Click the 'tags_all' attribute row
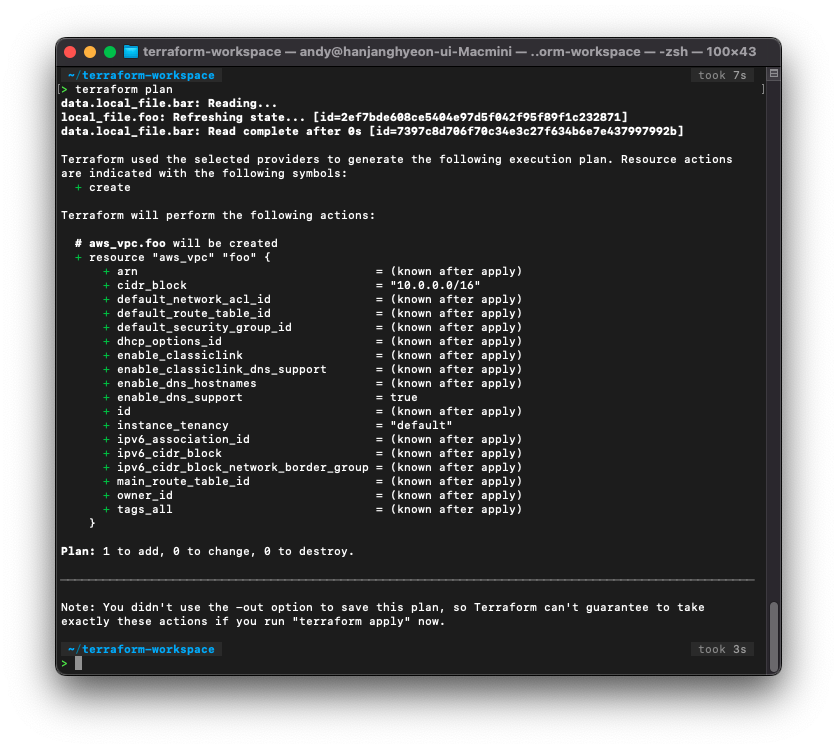Screen dimensions: 837x749 pyautogui.click(x=312, y=509)
